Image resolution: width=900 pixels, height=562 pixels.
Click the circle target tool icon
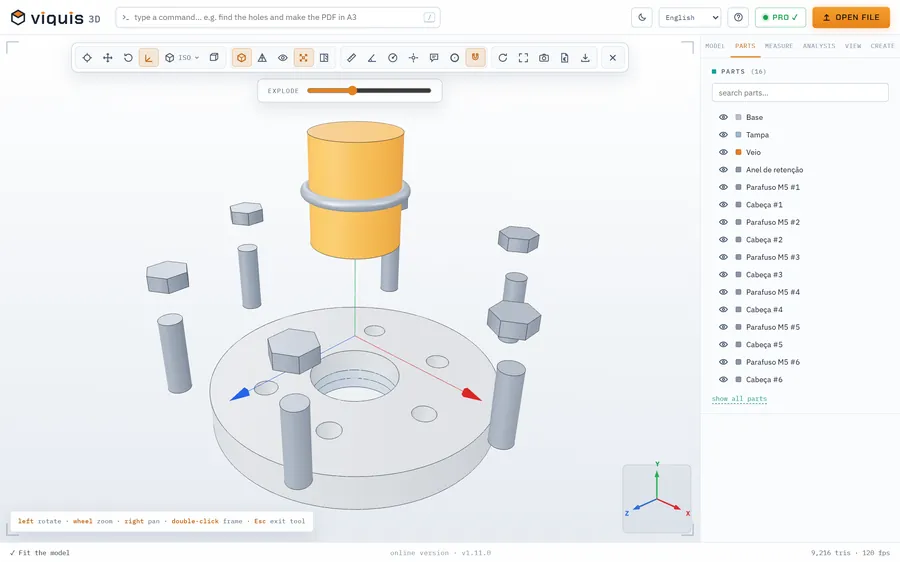(x=455, y=57)
